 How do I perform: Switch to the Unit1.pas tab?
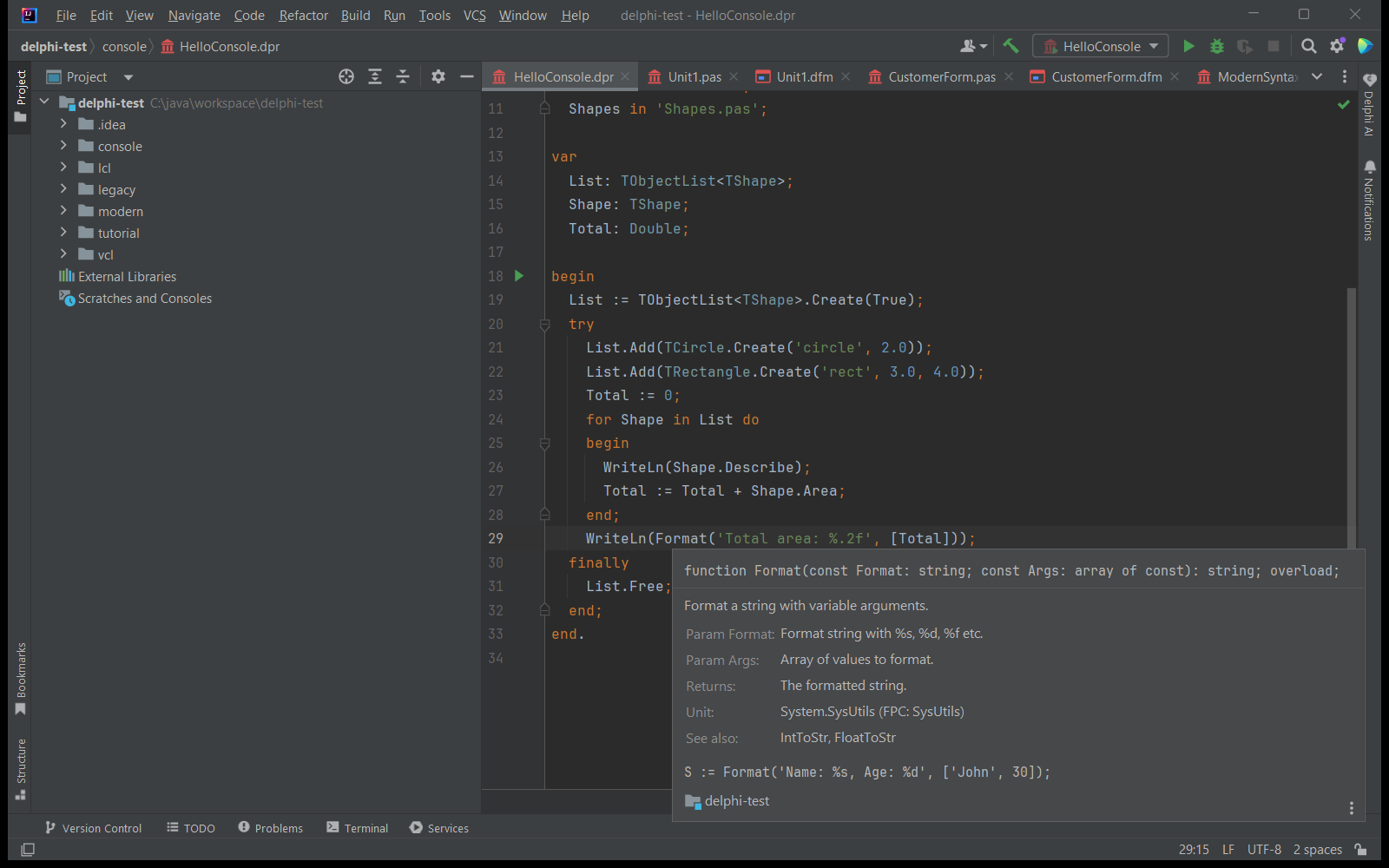click(694, 76)
